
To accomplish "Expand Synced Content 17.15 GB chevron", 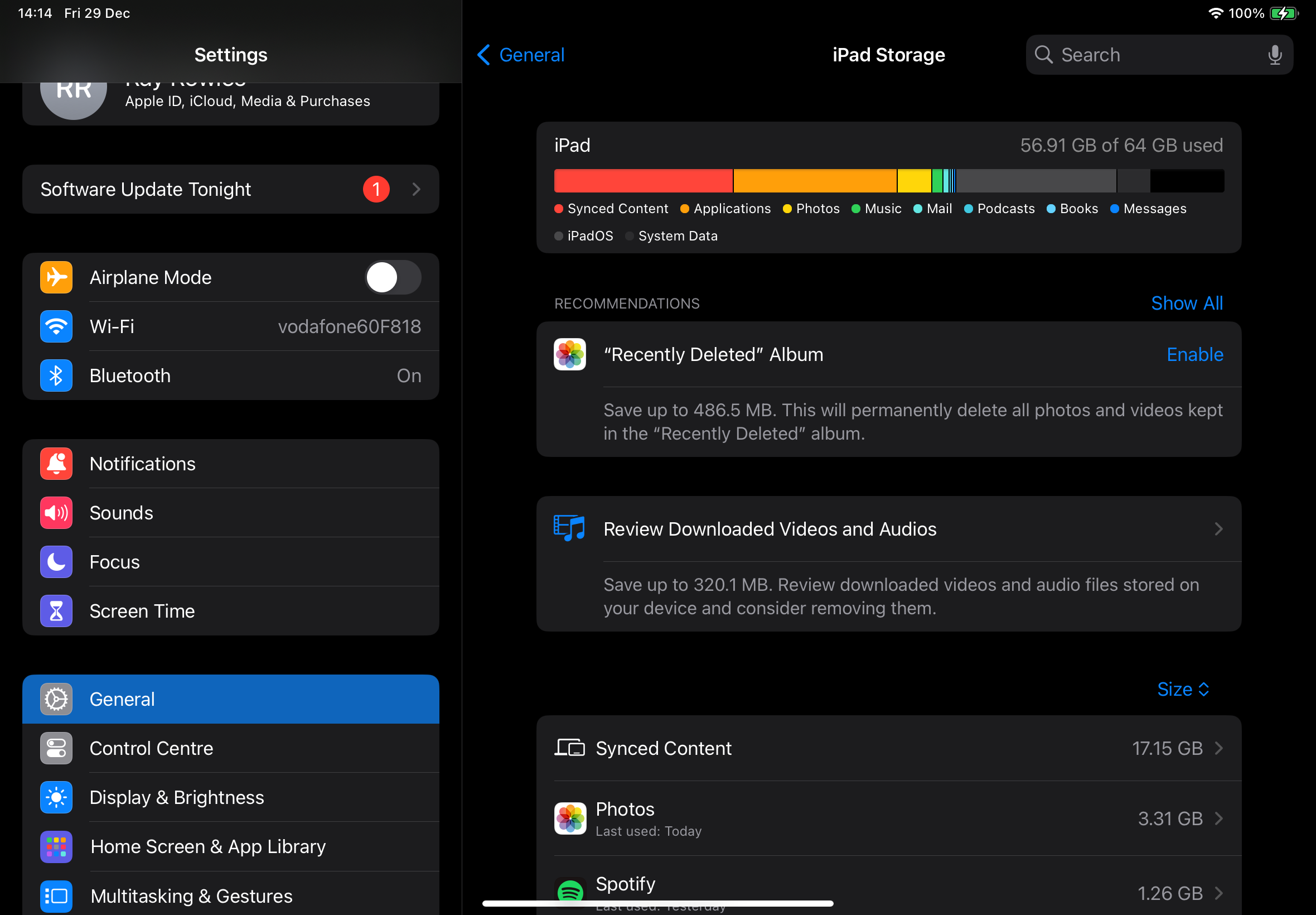I will pyautogui.click(x=1218, y=748).
